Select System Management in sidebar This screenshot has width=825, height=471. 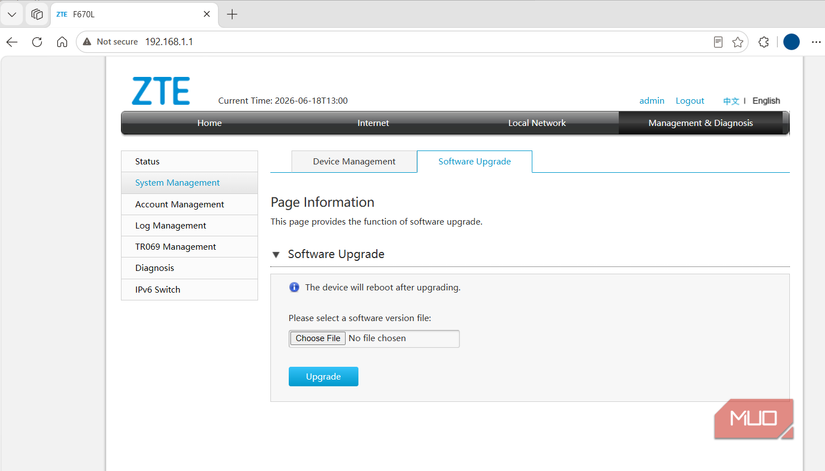coord(189,183)
